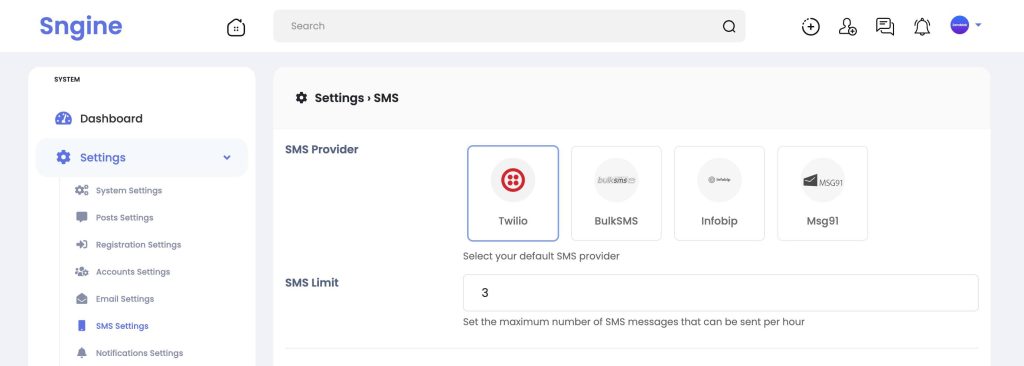Click the user avatar in header
Image resolution: width=1024 pixels, height=366 pixels.
click(959, 25)
